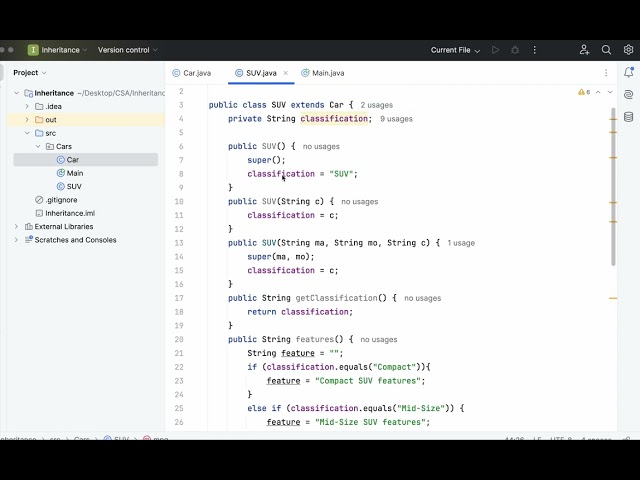Expand the .idea folder
Viewport: 640px width, 480px height.
click(x=27, y=107)
